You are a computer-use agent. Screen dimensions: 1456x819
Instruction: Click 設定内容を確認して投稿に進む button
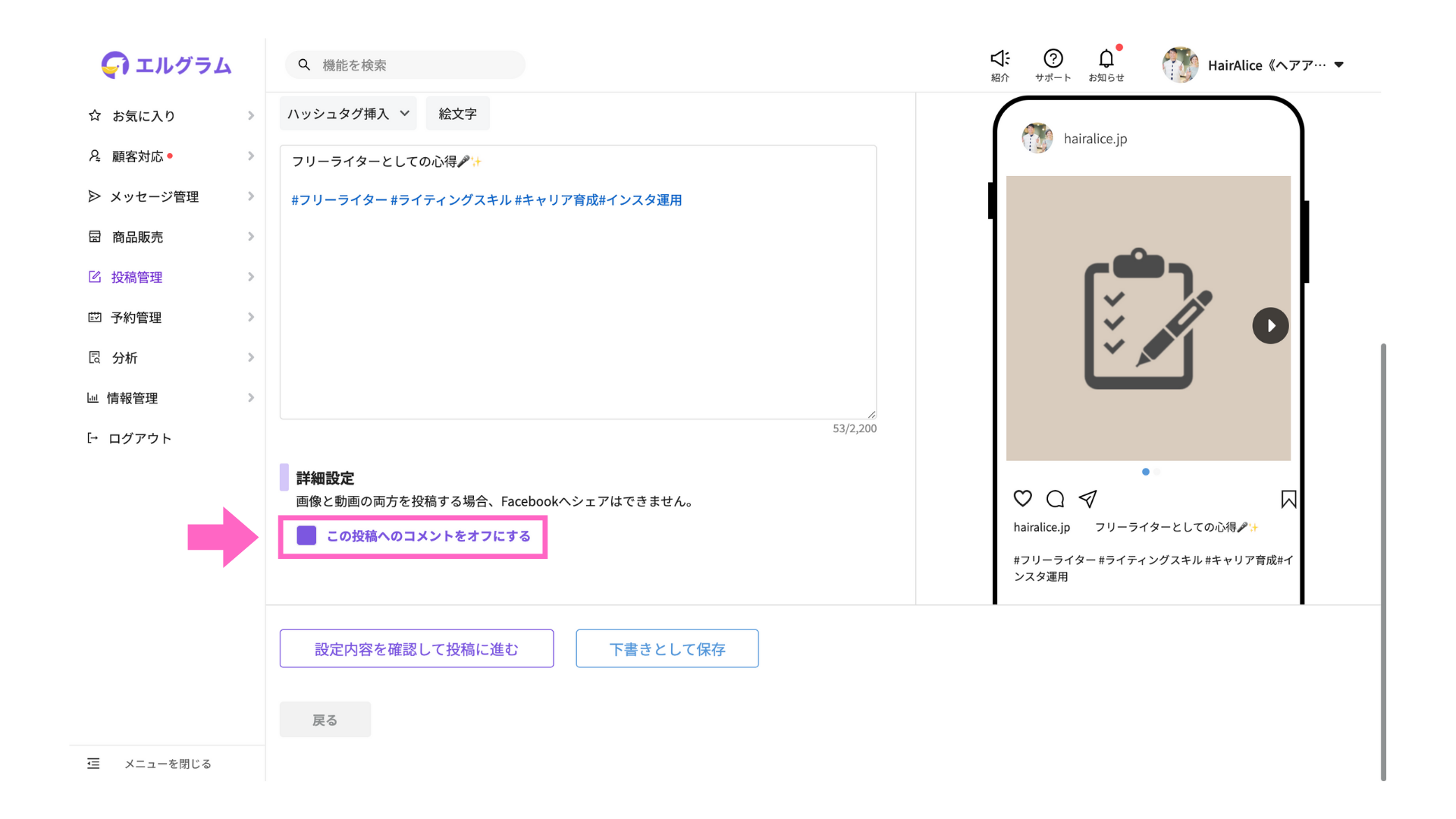coord(416,648)
